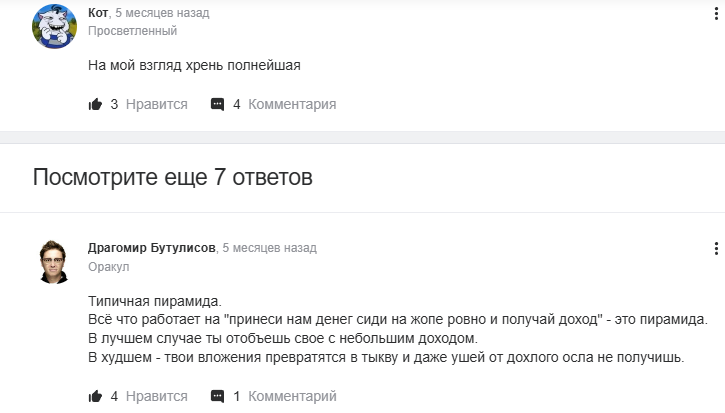Open the username link "Кот"

click(98, 13)
